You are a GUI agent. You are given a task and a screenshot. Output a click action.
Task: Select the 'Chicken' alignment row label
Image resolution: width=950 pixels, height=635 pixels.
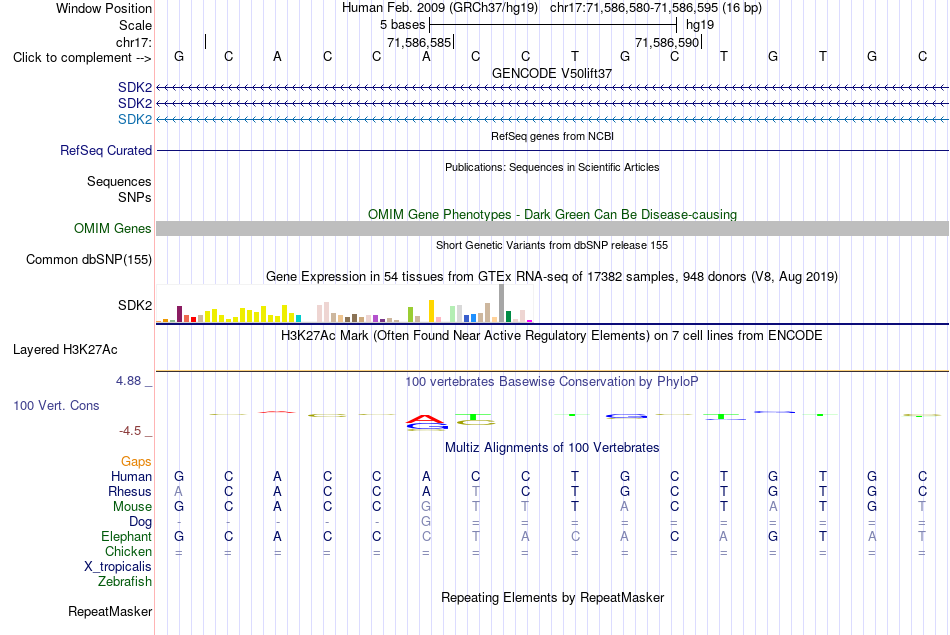click(x=128, y=551)
